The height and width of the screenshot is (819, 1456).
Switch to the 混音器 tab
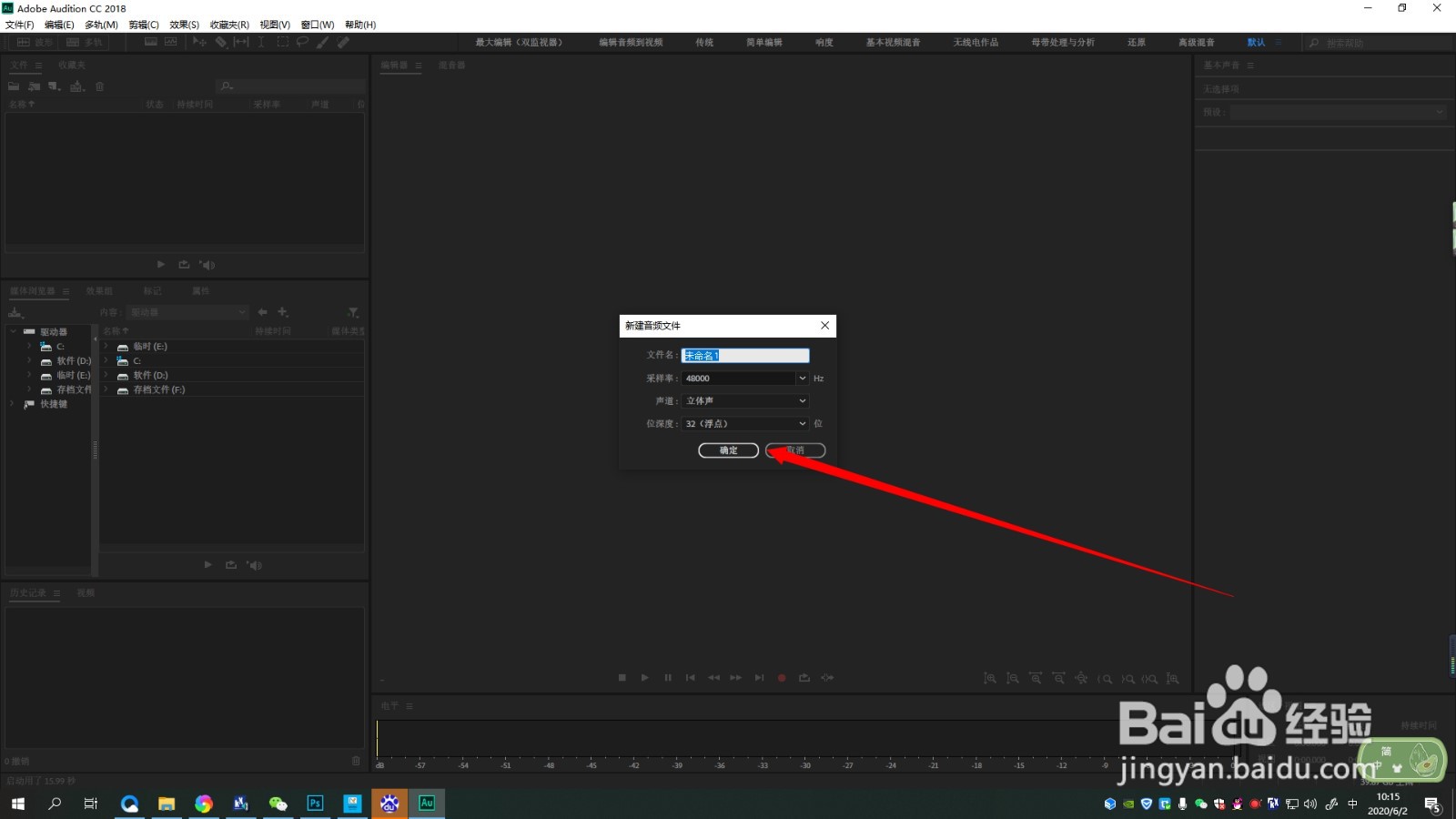(x=451, y=66)
